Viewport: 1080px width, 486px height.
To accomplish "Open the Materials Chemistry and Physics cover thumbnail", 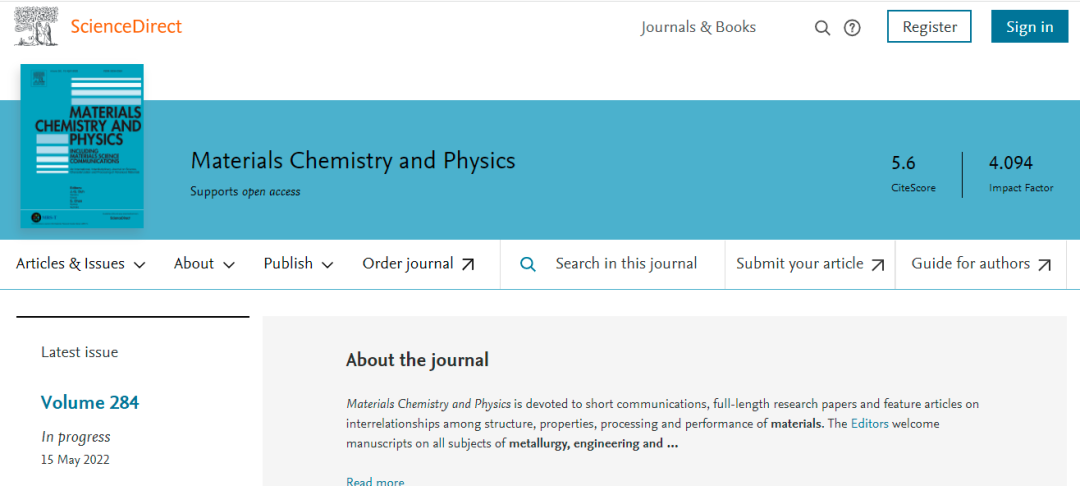I will pyautogui.click(x=82, y=146).
